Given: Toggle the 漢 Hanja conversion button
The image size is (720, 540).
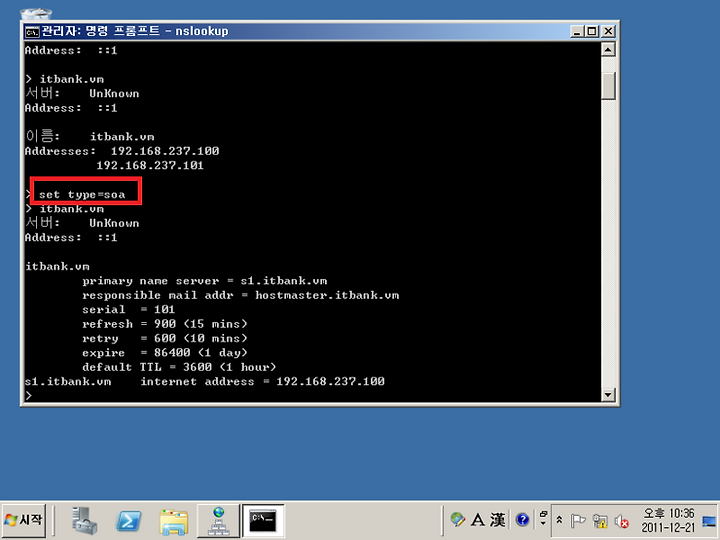Looking at the screenshot, I should click(x=497, y=520).
